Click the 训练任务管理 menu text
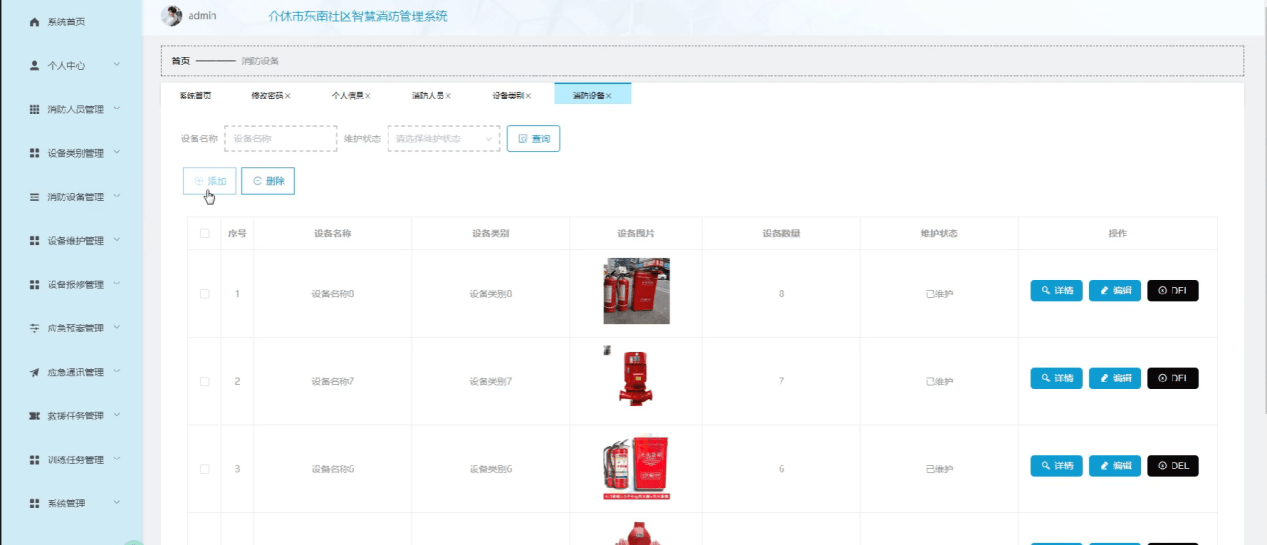The width and height of the screenshot is (1267, 545). pyautogui.click(x=75, y=460)
